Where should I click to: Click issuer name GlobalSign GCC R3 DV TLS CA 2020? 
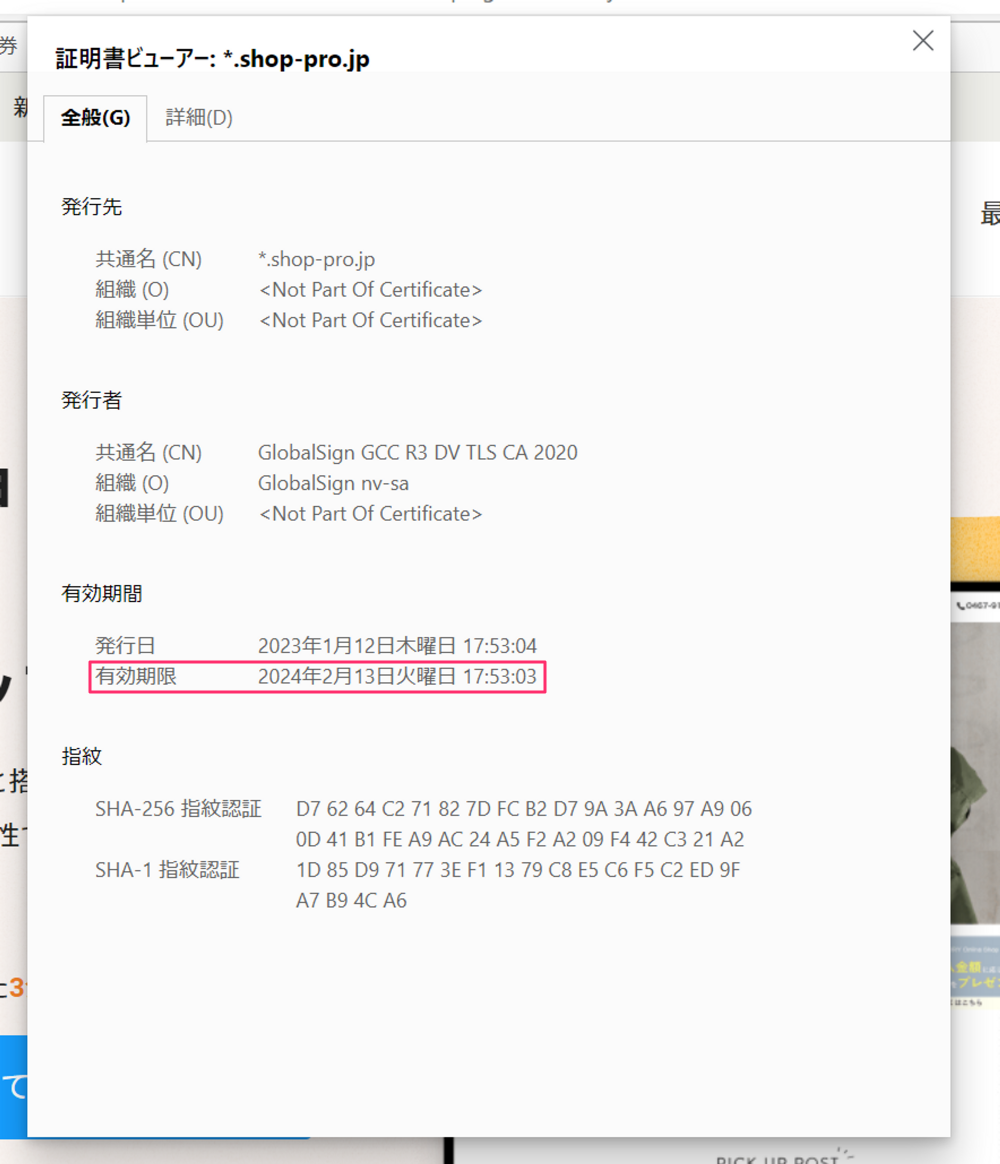point(417,453)
